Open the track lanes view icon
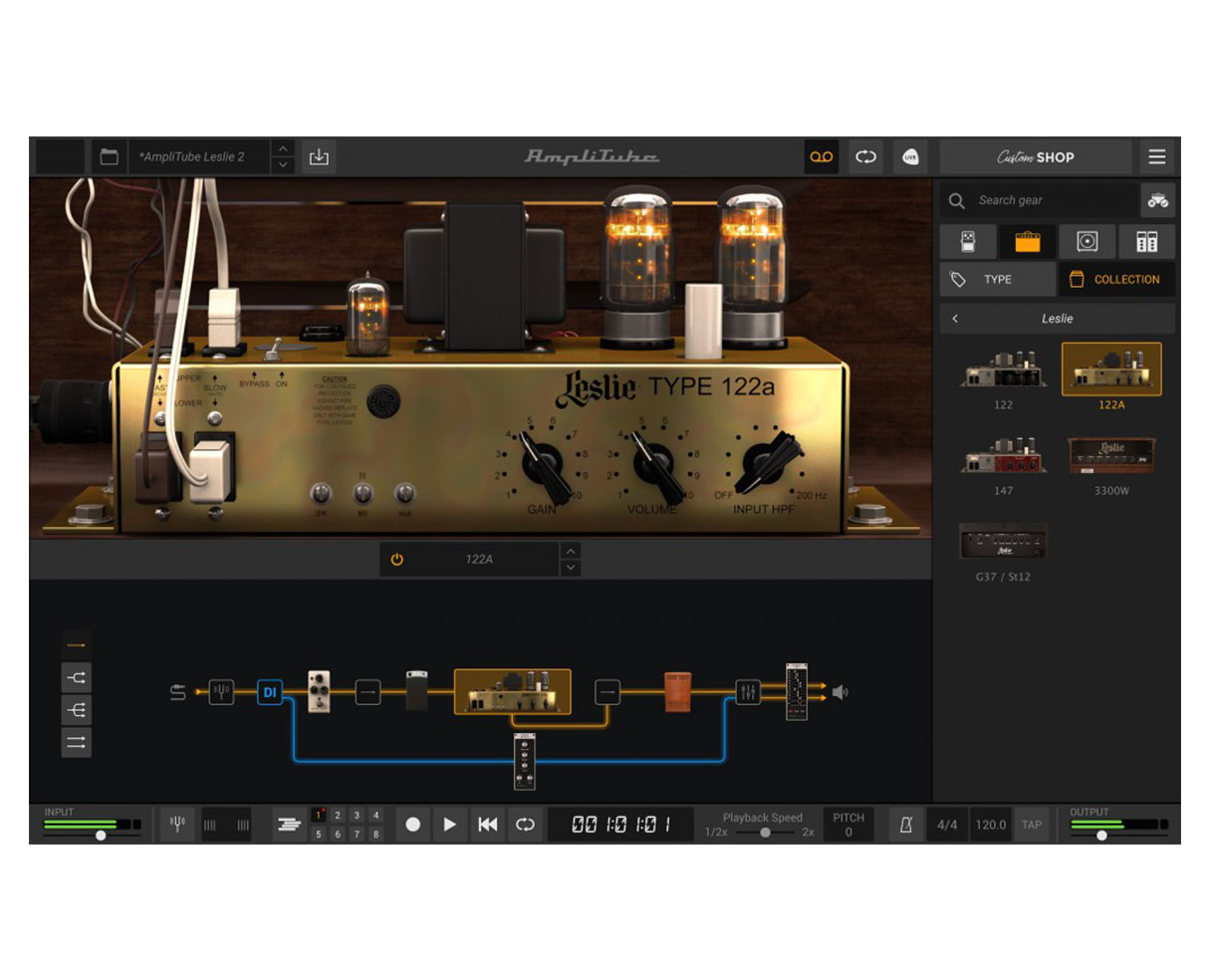Image resolution: width=1210 pixels, height=980 pixels. [289, 825]
